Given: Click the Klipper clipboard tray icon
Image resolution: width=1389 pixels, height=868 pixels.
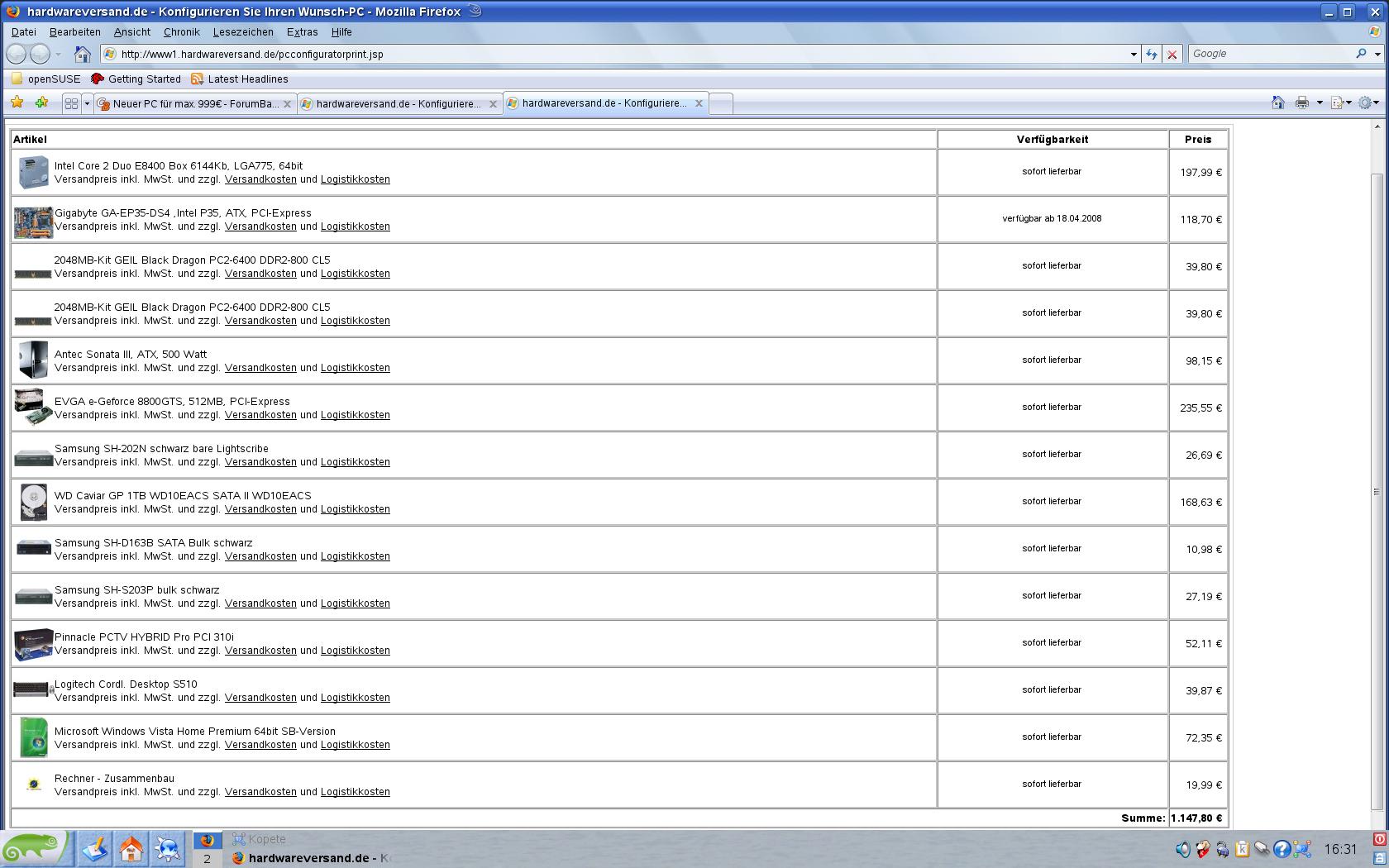Looking at the screenshot, I should [x=1242, y=849].
